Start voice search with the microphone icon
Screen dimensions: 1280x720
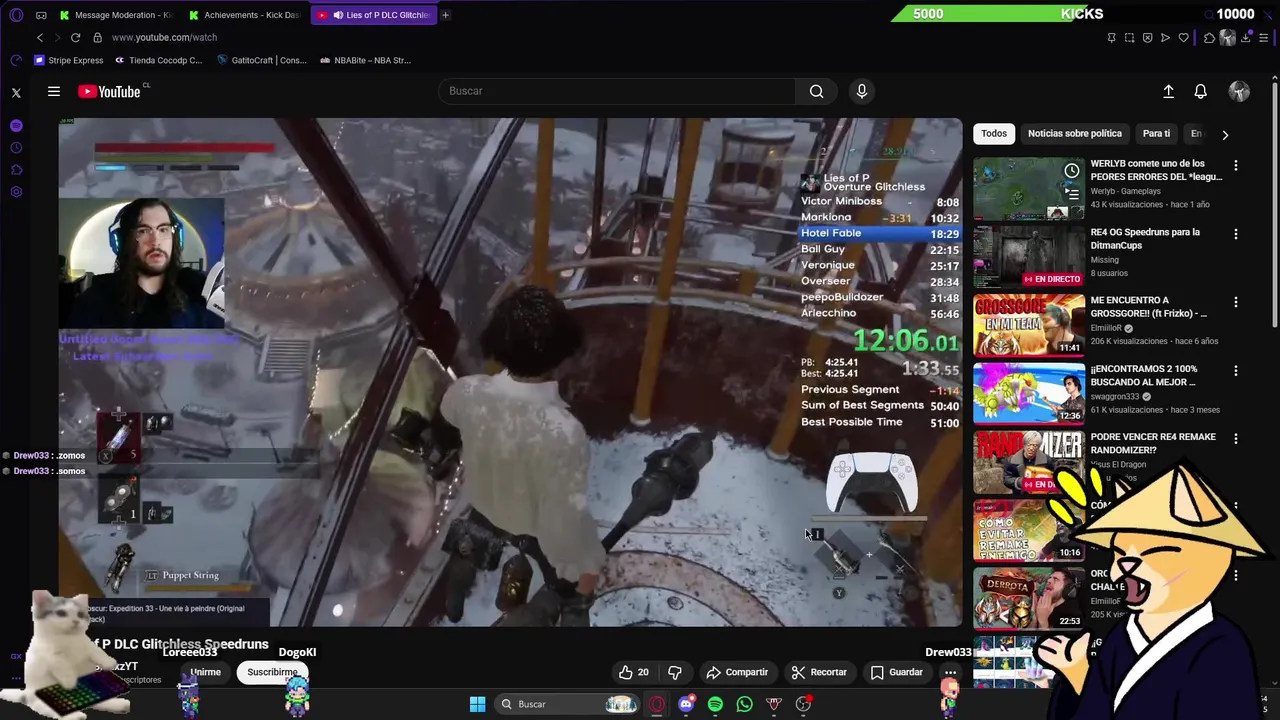click(862, 91)
